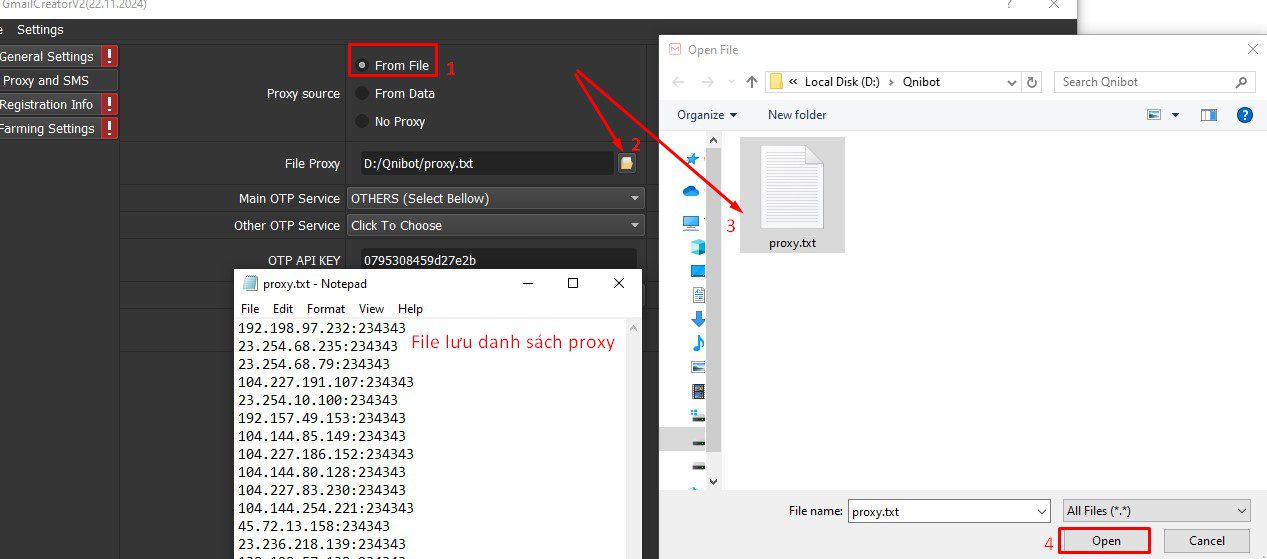Click the folder icon in the address bar

(775, 82)
